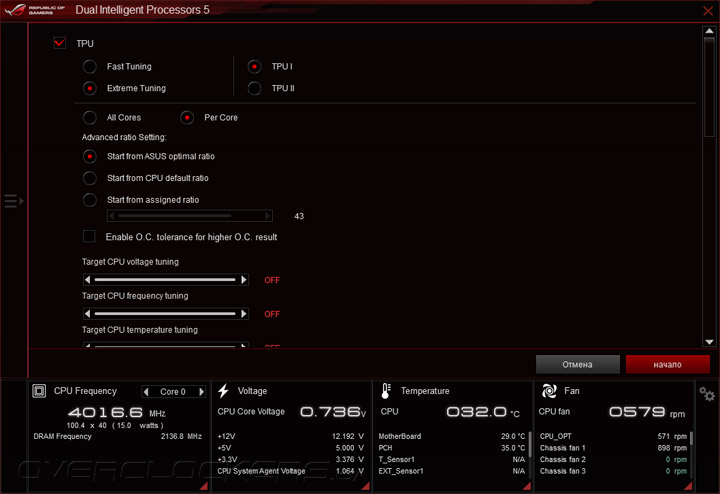
Task: Click the CPU temperature 032.0 reading
Action: [483, 411]
